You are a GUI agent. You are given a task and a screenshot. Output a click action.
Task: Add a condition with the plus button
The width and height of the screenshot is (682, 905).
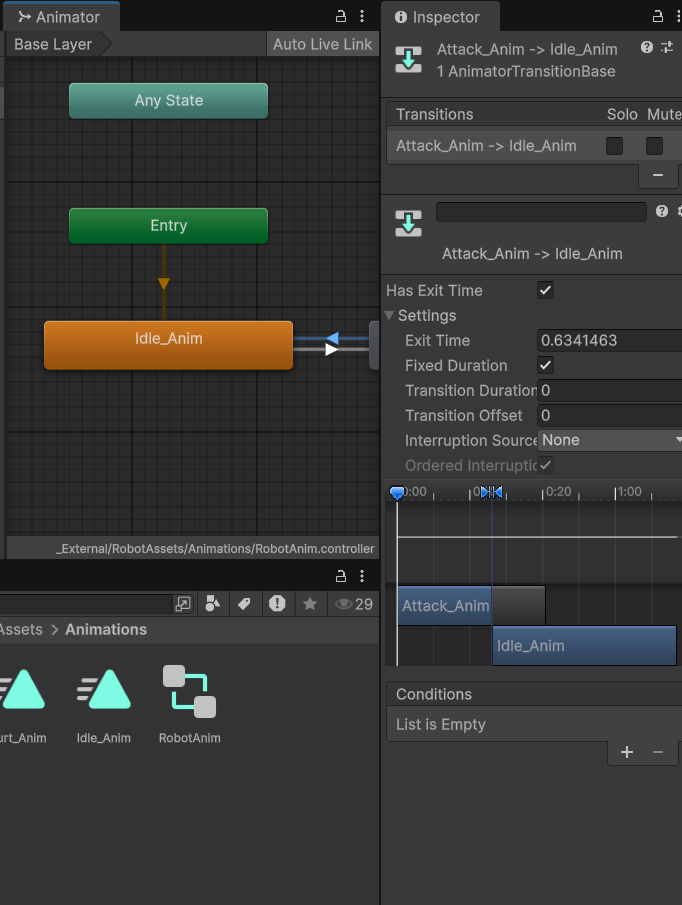tap(627, 752)
